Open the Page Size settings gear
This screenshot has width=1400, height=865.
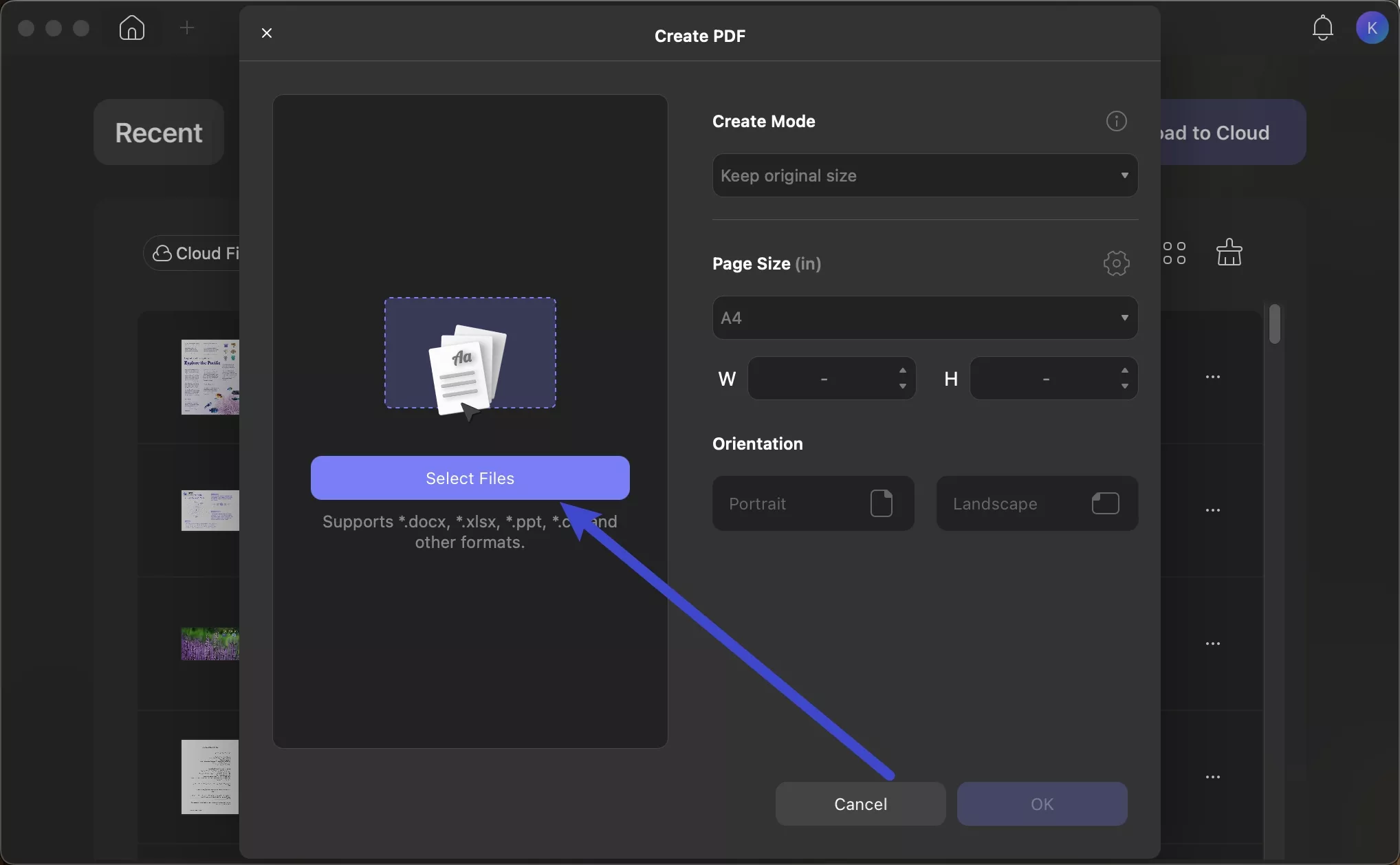[x=1115, y=263]
